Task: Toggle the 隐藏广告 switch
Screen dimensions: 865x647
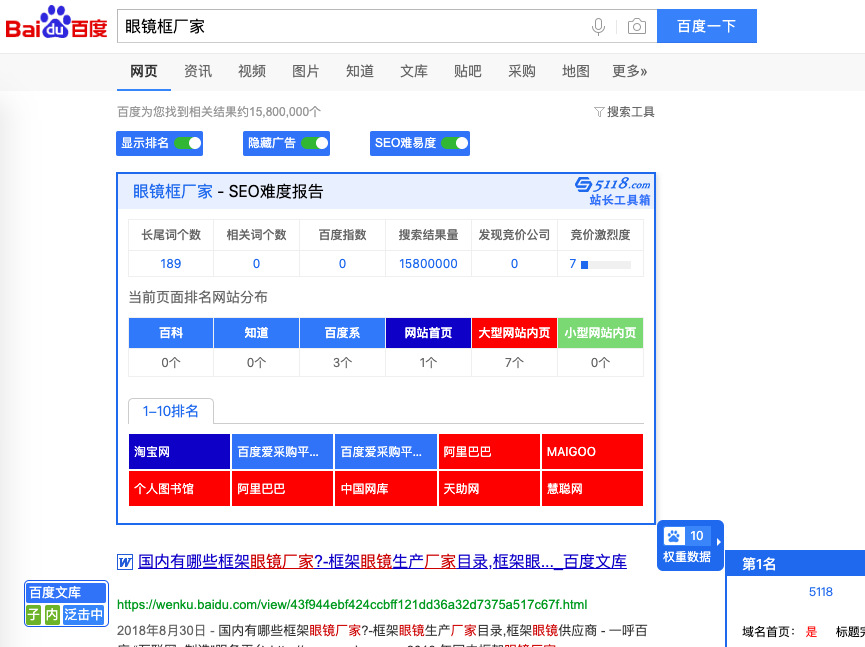Action: click(x=314, y=143)
